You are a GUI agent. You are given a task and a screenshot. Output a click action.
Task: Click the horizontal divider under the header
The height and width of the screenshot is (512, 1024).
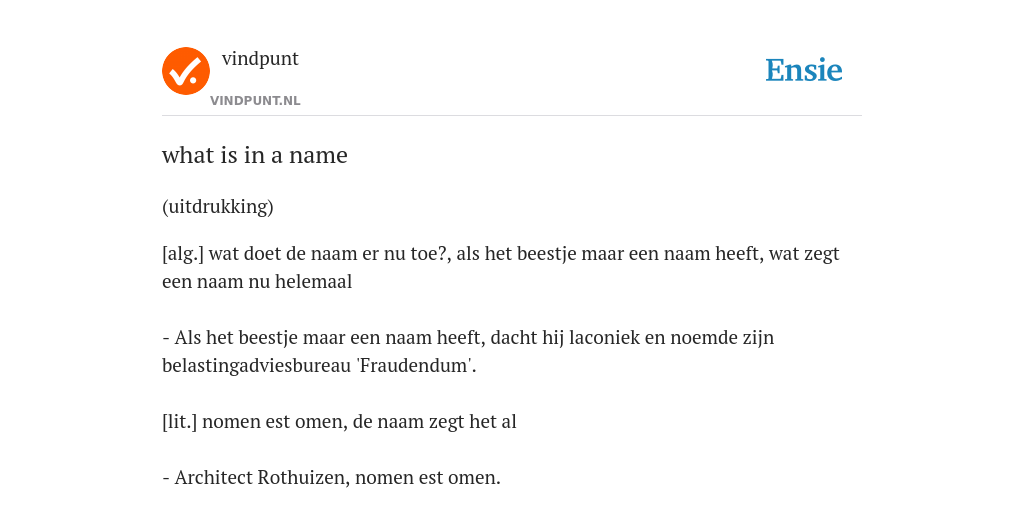coord(512,116)
